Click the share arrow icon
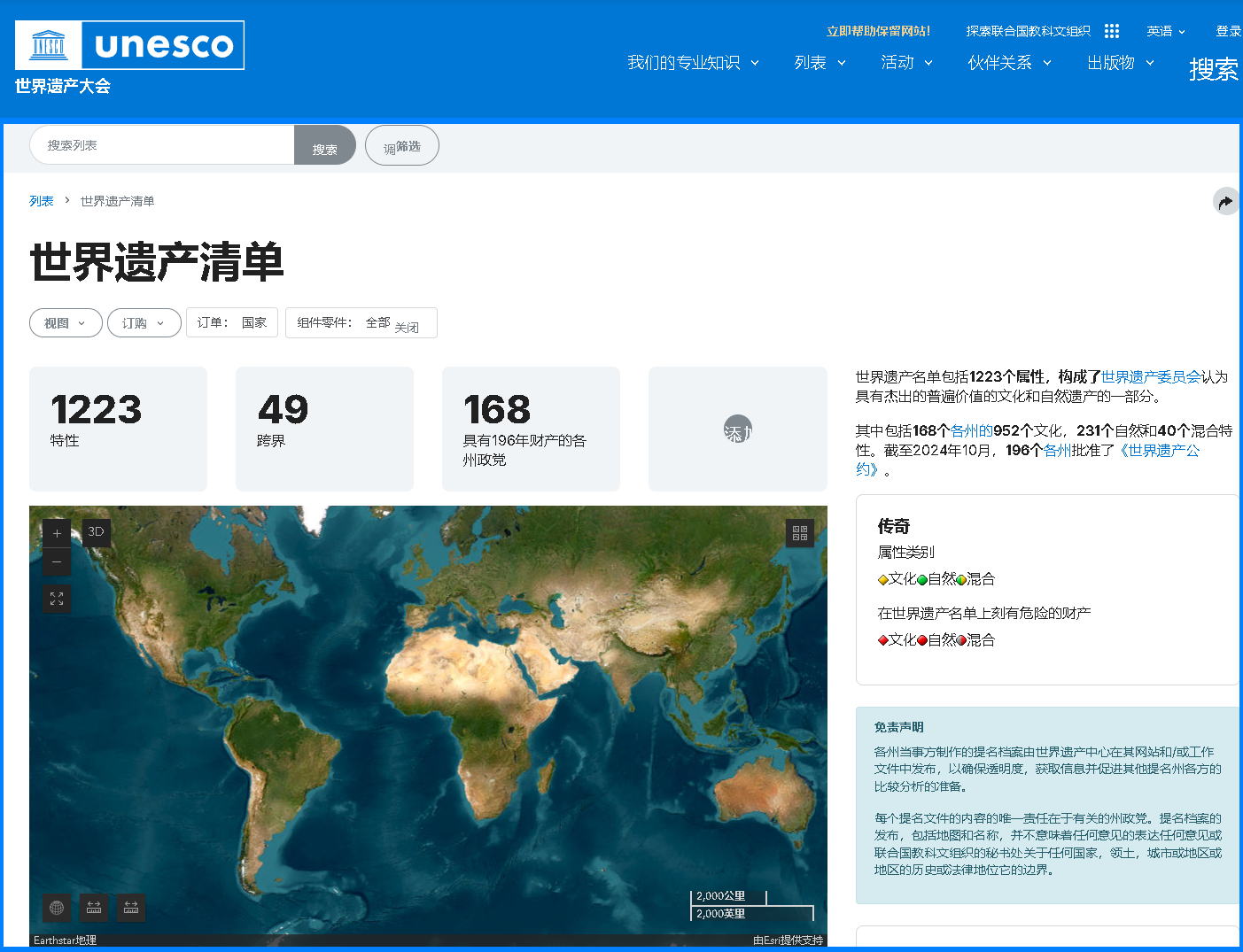Viewport: 1243px width, 952px height. 1225,202
